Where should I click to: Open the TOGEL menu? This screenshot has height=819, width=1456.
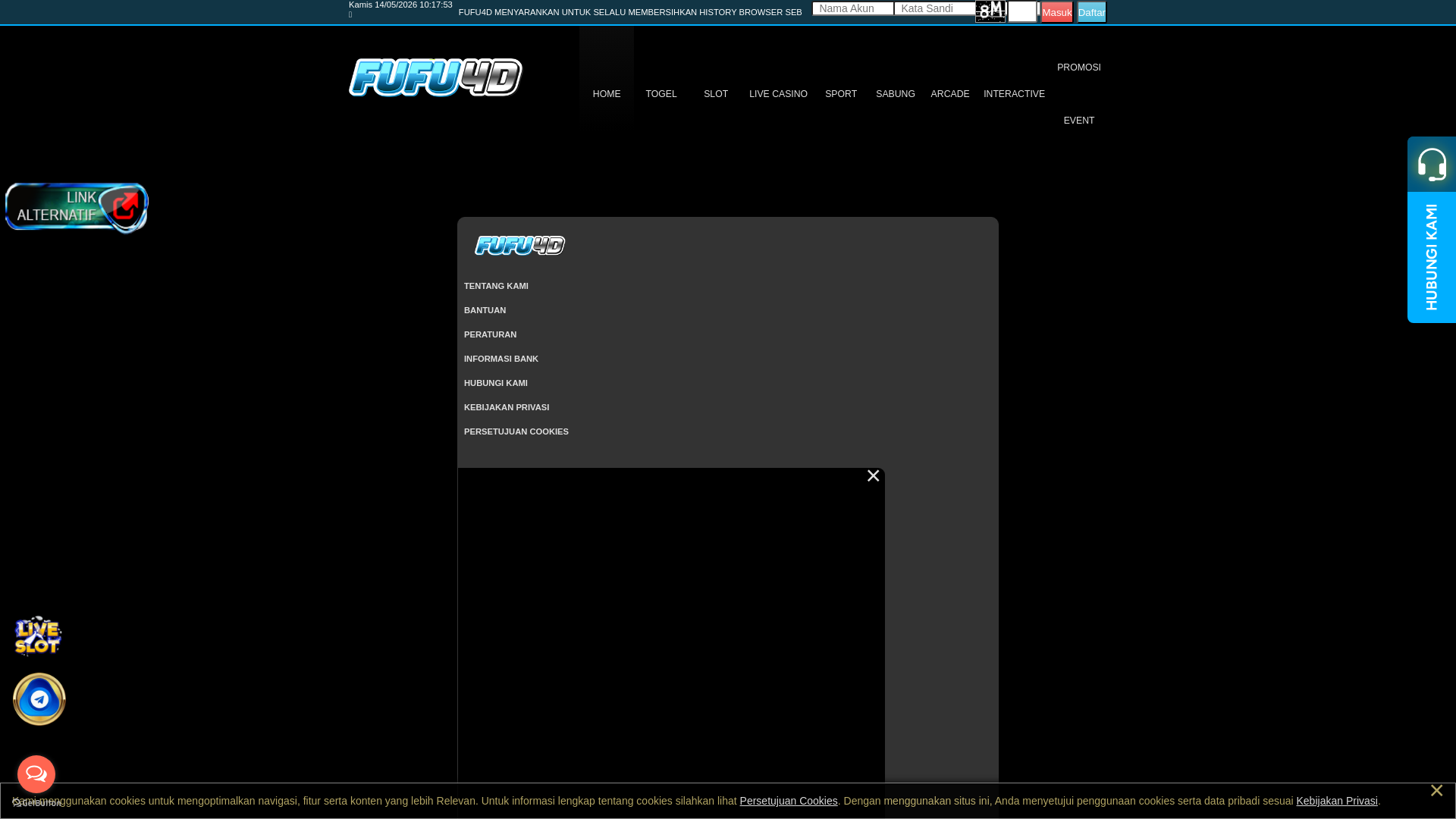pyautogui.click(x=661, y=94)
